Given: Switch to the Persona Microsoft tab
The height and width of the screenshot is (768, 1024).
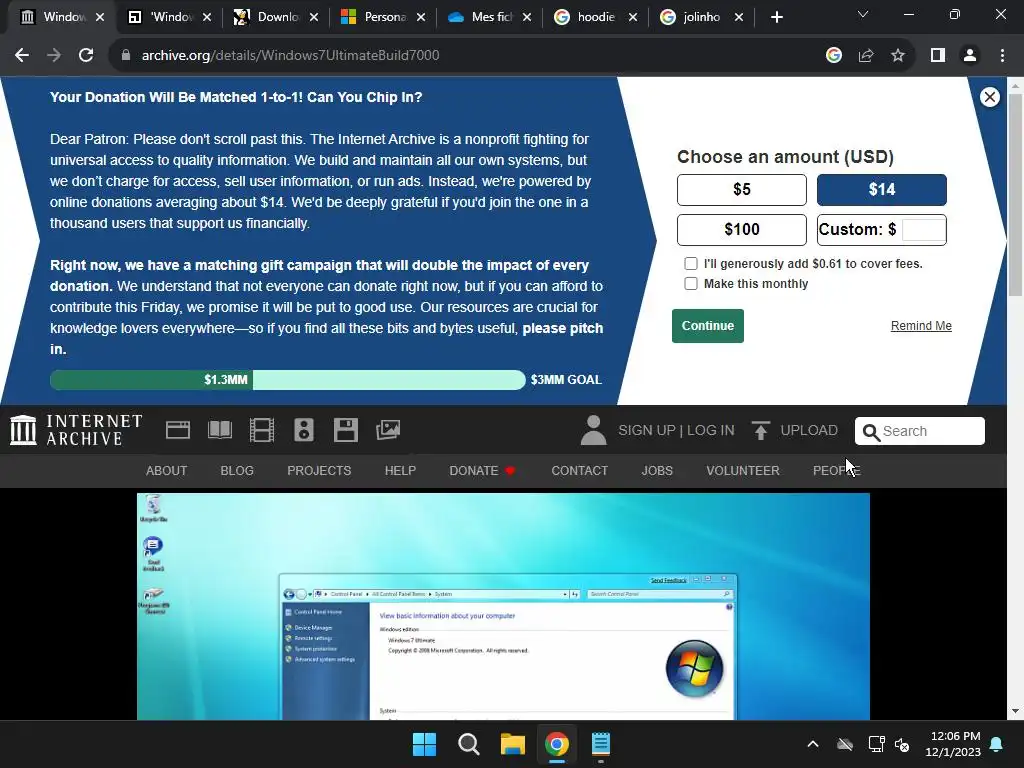Looking at the screenshot, I should 383,17.
